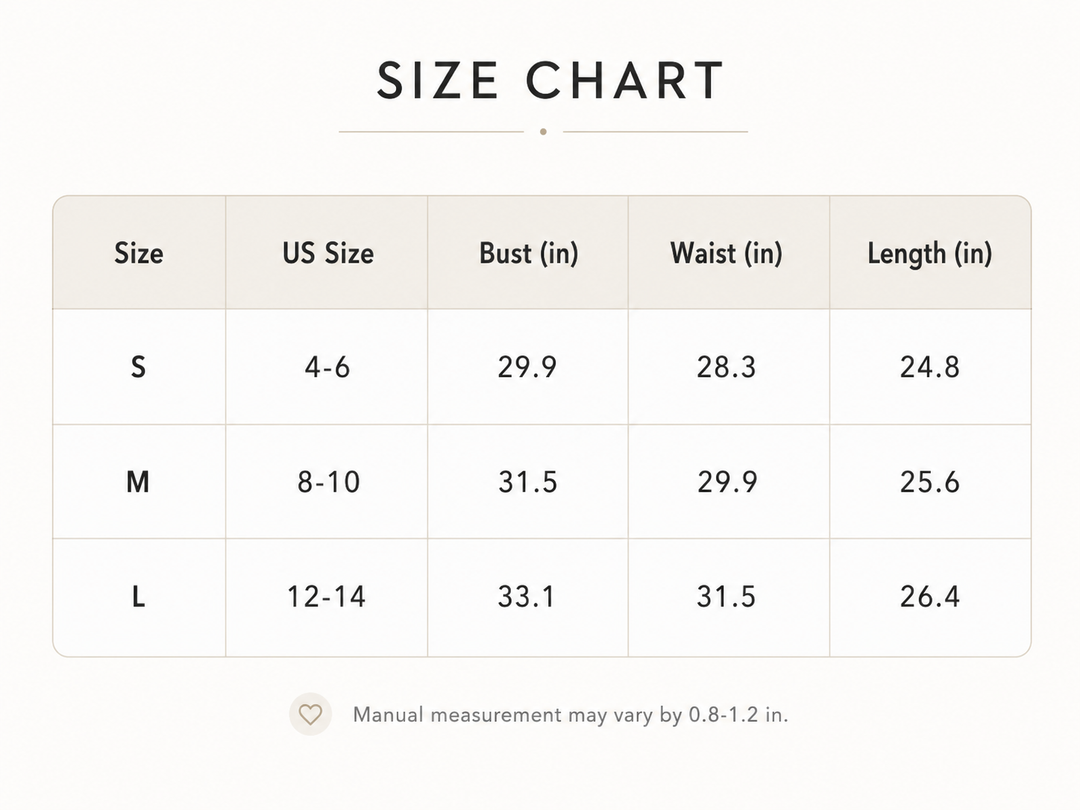
Task: Click the 24.8 length value
Action: pos(930,367)
